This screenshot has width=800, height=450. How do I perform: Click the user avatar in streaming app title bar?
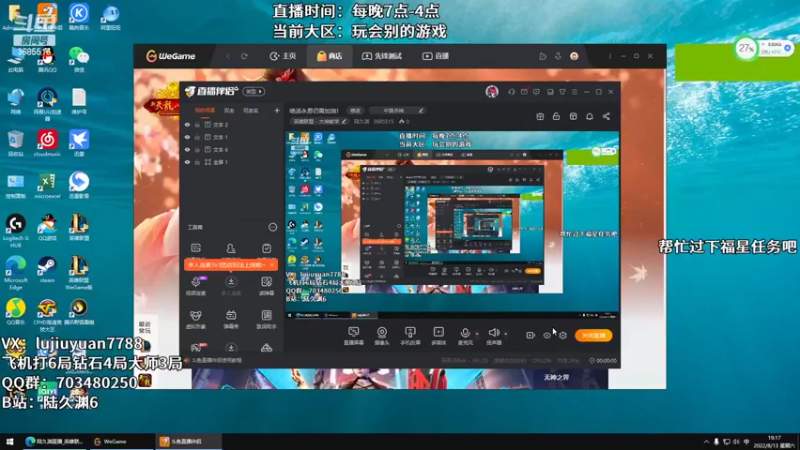[492, 92]
